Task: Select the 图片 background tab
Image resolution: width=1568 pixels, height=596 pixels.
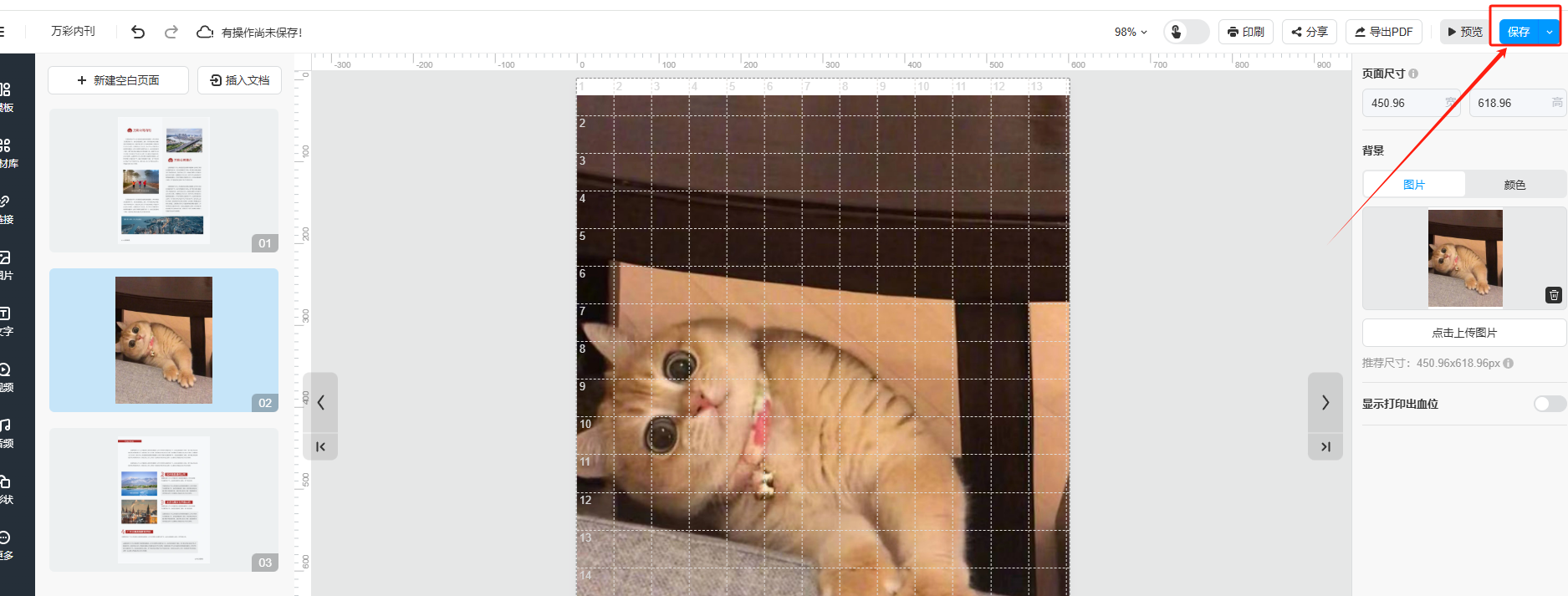Action: [1414, 185]
